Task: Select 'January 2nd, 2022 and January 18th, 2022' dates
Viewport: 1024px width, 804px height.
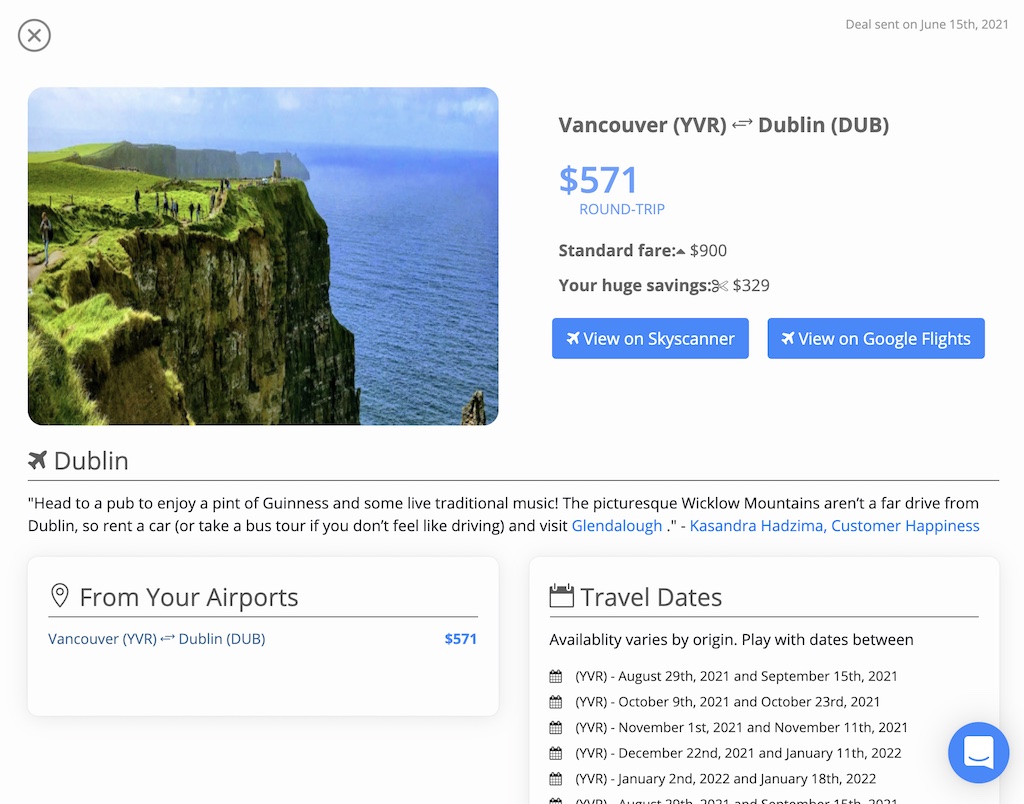Action: click(747, 779)
